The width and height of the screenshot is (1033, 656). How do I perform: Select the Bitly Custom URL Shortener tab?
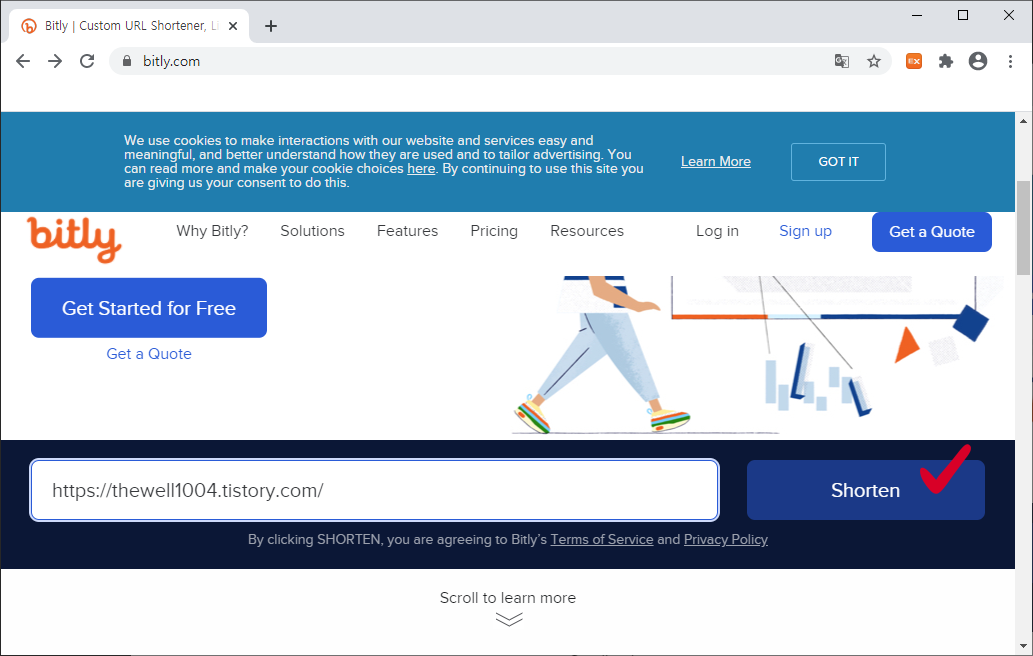(129, 26)
